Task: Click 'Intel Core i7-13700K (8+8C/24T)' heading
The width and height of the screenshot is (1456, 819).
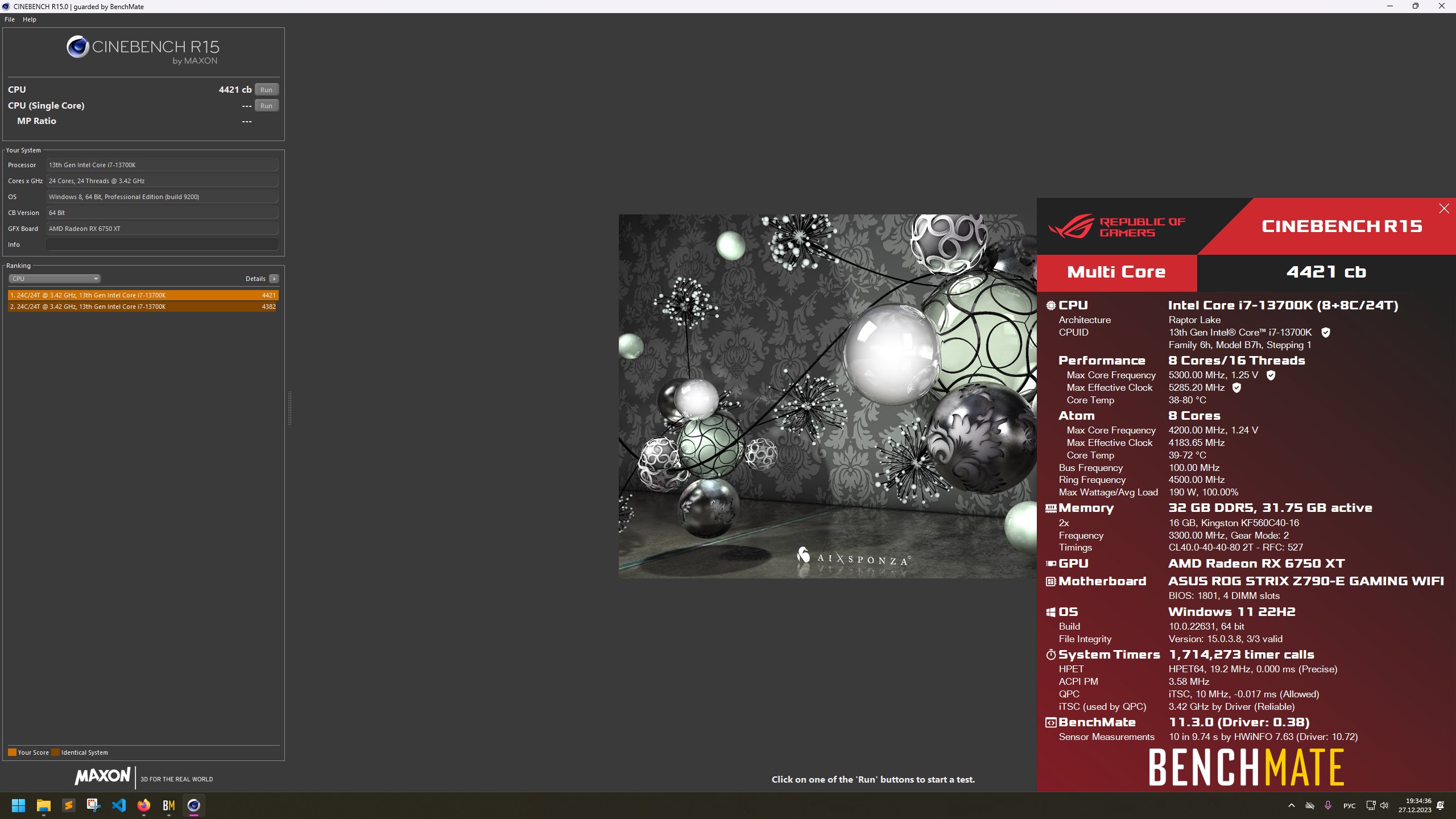Action: click(1283, 305)
